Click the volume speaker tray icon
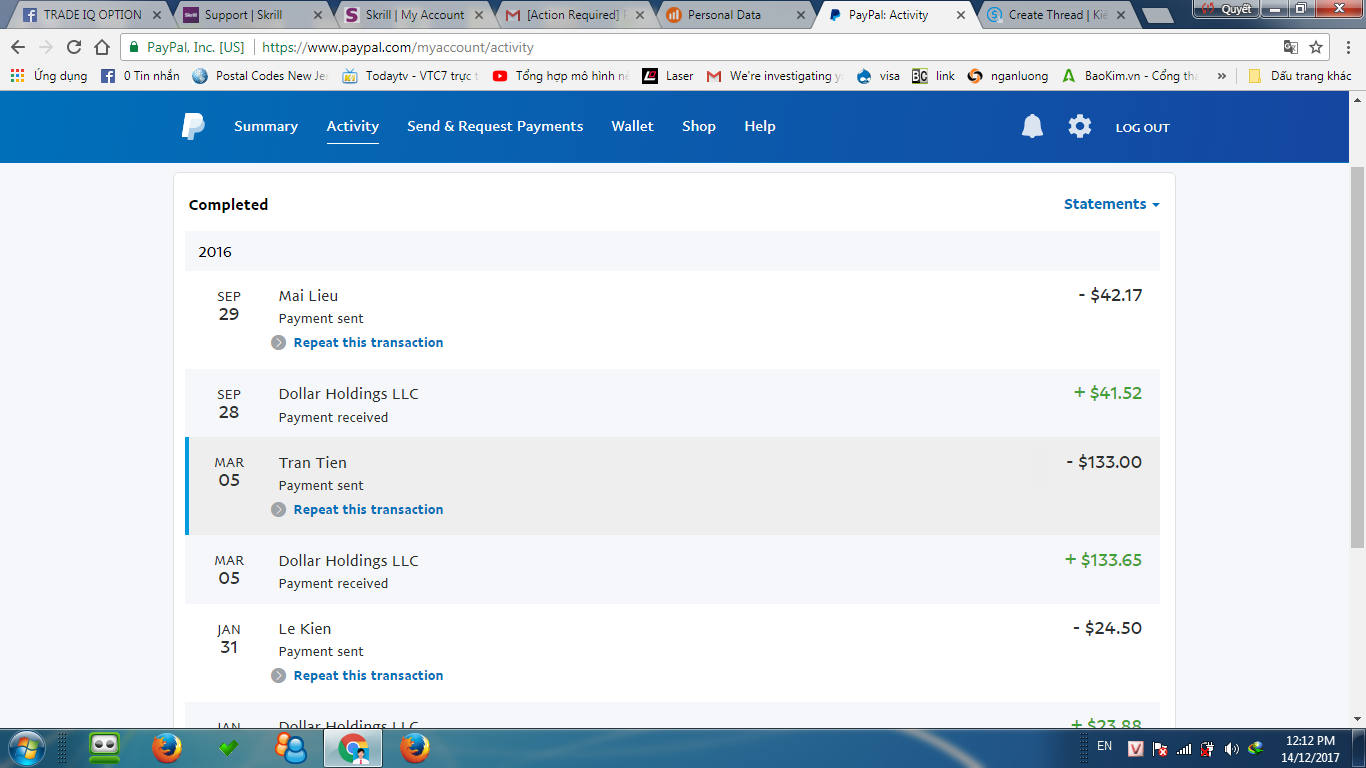Screen dimensions: 1366x768 click(1231, 749)
